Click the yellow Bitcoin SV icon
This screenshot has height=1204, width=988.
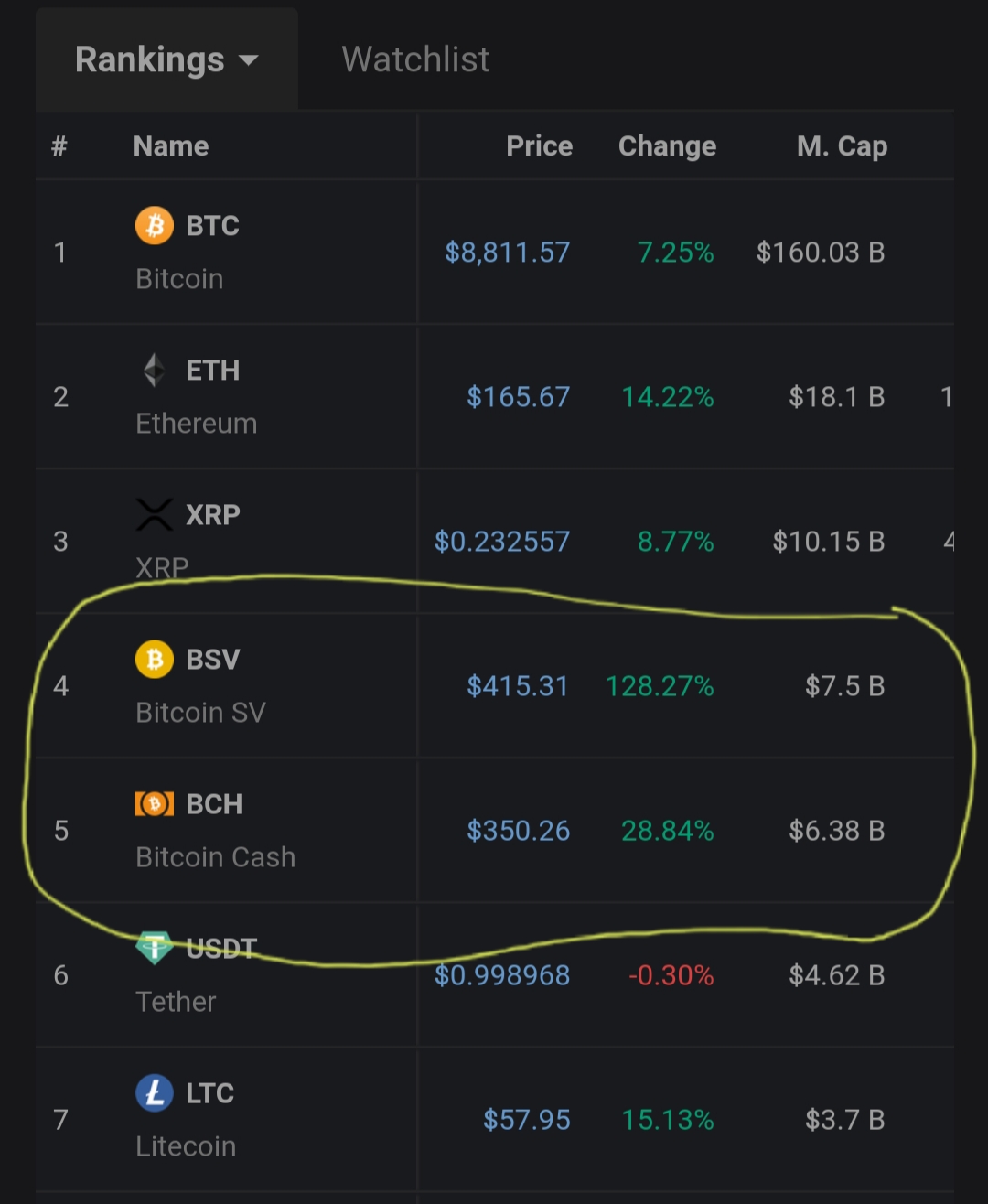[x=155, y=659]
